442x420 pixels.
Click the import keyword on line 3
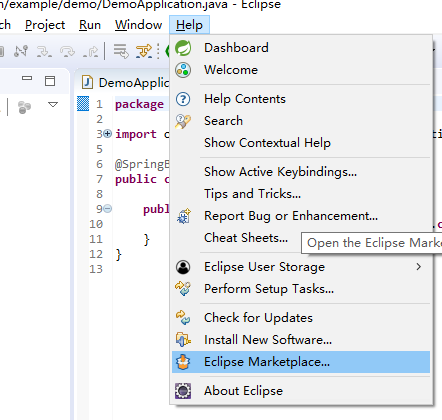pos(136,134)
